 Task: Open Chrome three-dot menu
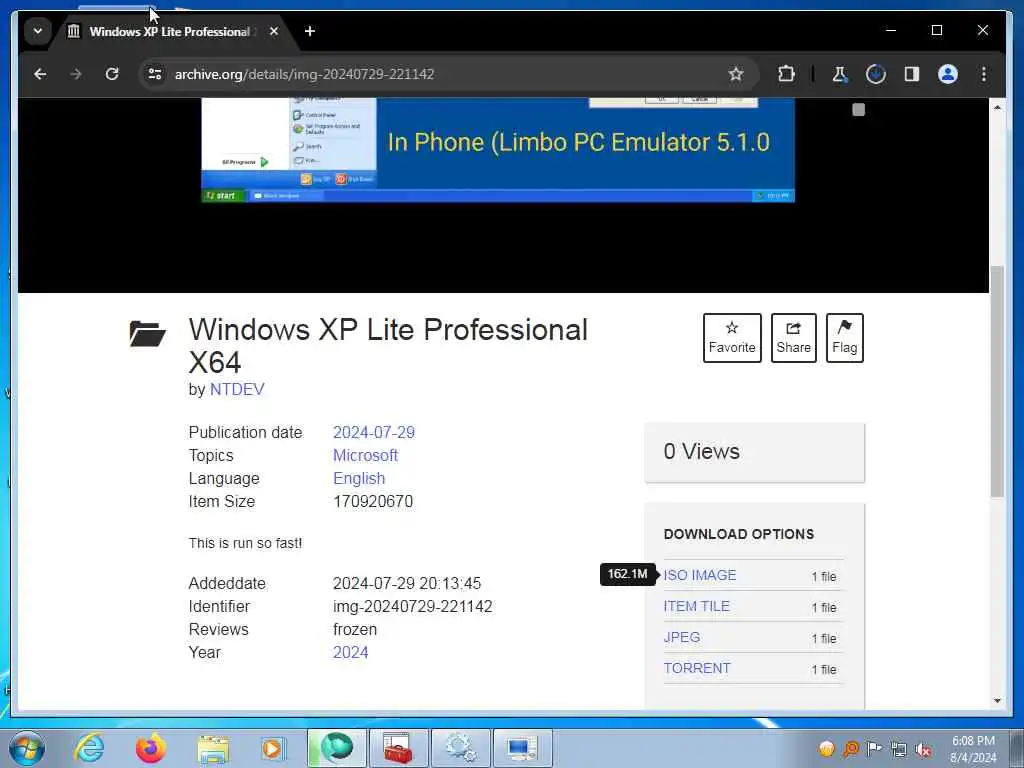(x=984, y=74)
